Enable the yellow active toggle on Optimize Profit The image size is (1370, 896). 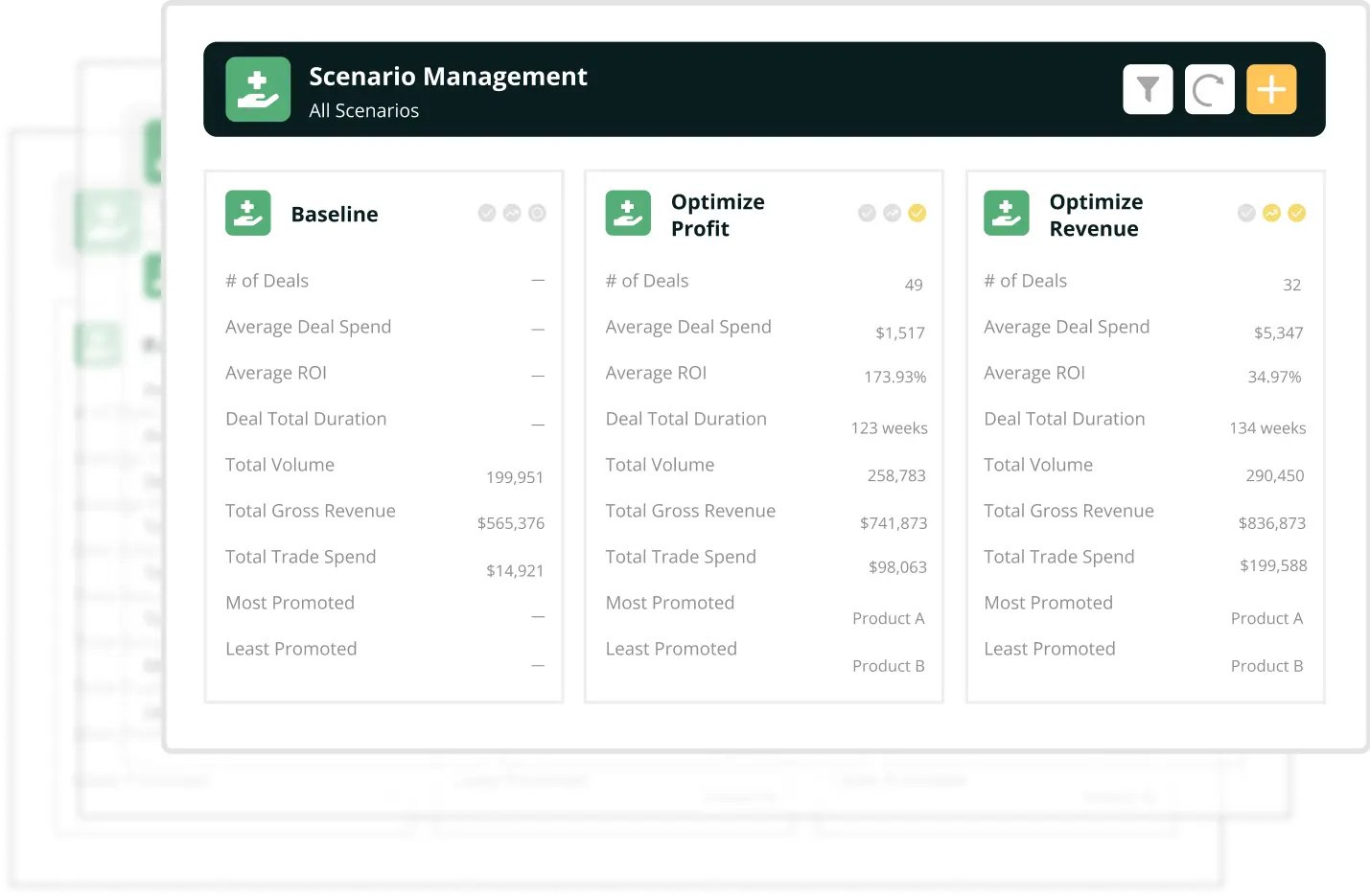(916, 214)
